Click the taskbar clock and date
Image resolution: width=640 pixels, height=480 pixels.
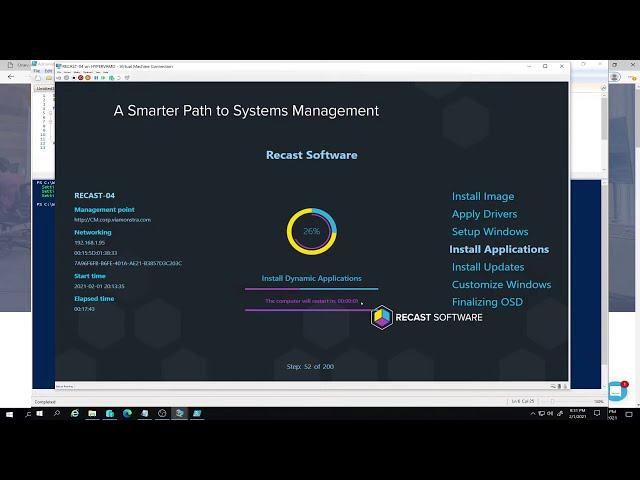(x=577, y=413)
